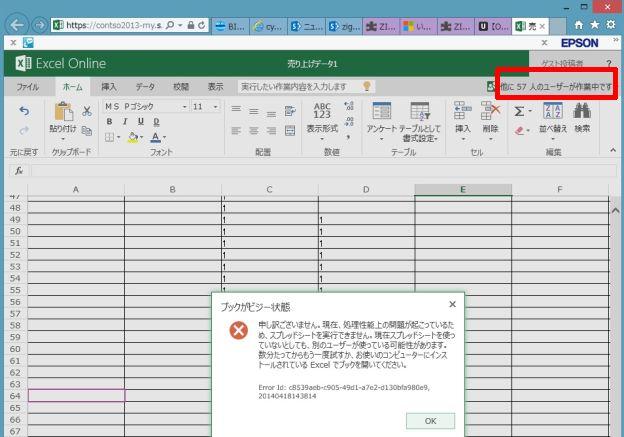Open the browser settings gear
This screenshot has height=437, width=624.
coord(611,25)
